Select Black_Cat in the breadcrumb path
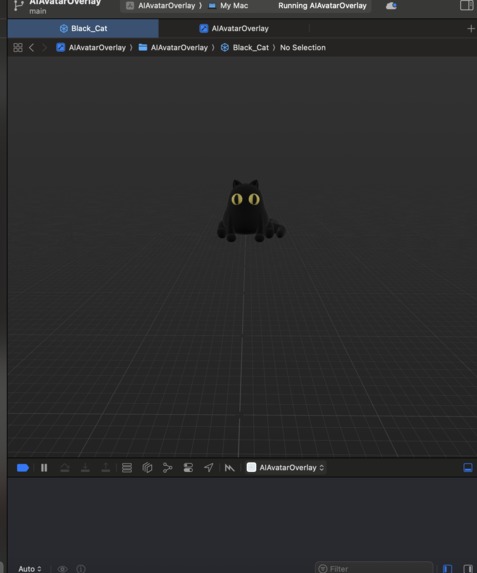The image size is (477, 573). [x=245, y=48]
